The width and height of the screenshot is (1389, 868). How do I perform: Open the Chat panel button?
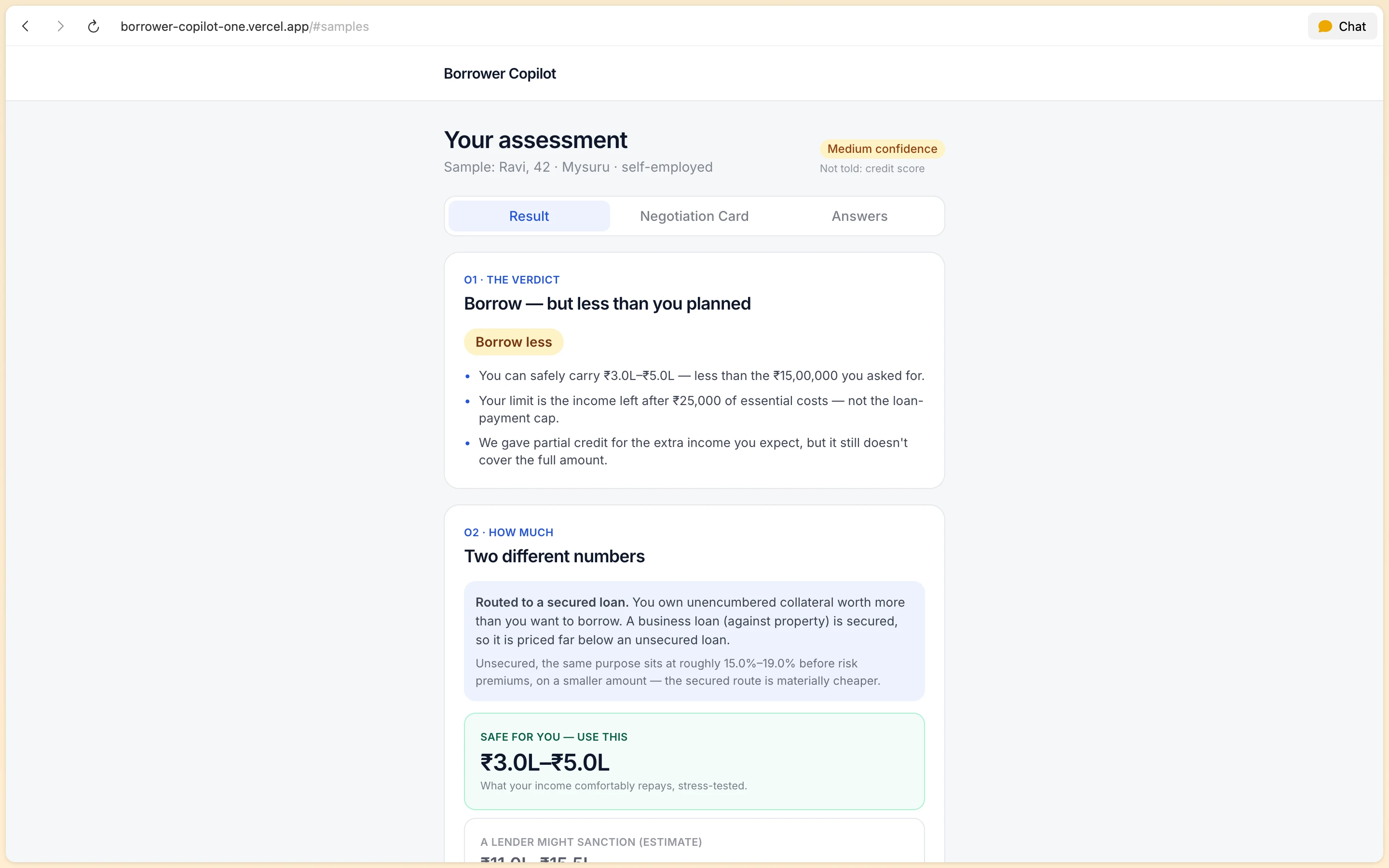1342,27
